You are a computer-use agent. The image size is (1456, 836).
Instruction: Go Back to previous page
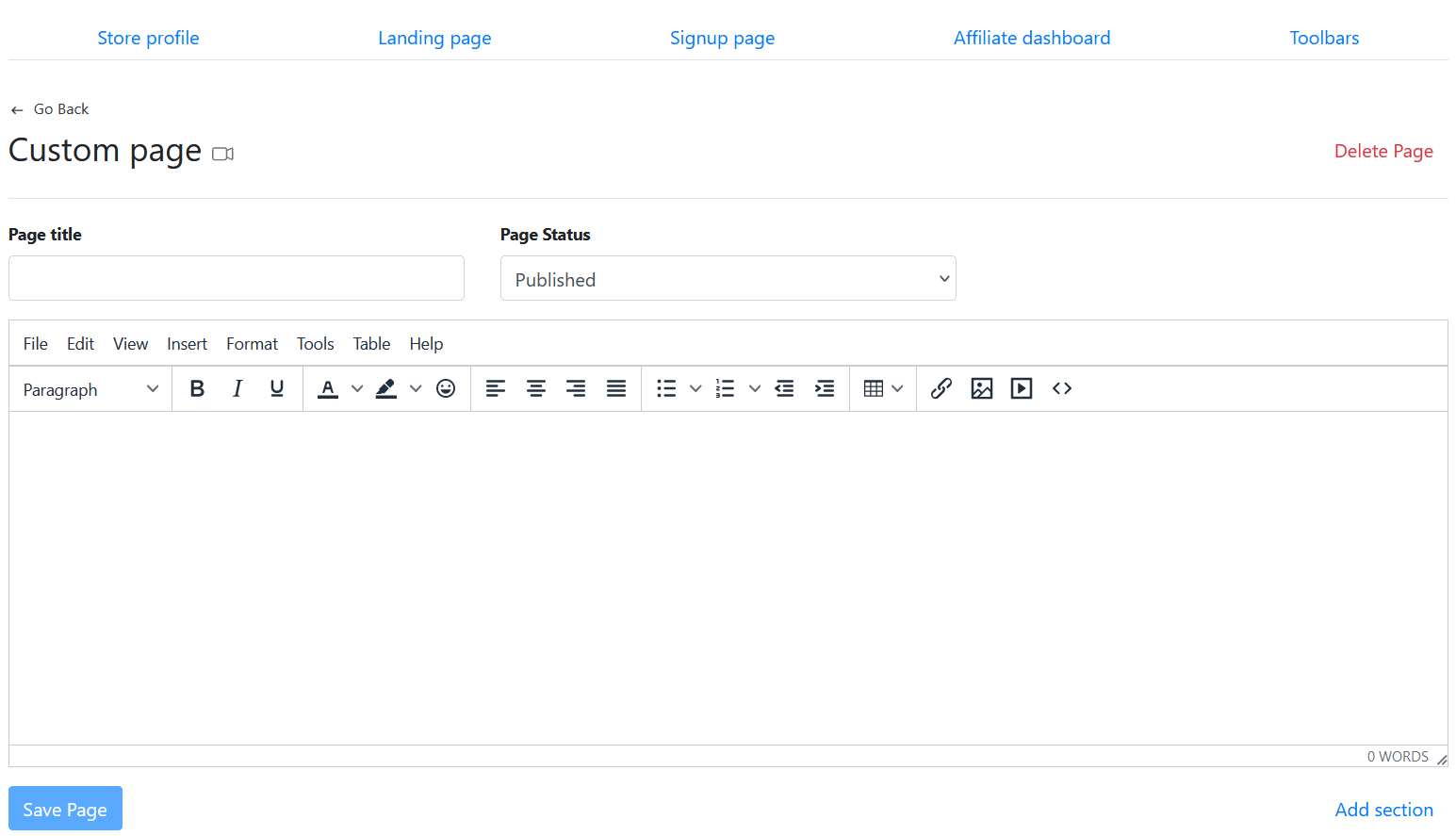tap(50, 109)
